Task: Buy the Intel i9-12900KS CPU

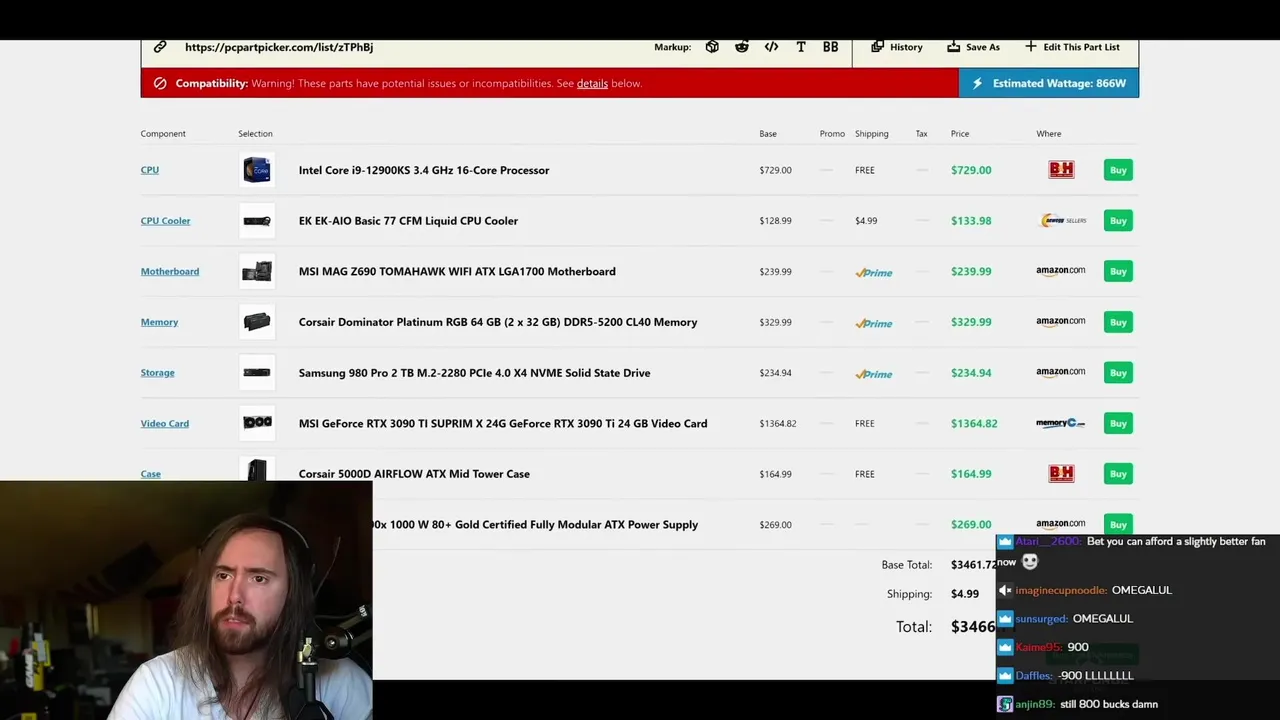Action: 1118,170
